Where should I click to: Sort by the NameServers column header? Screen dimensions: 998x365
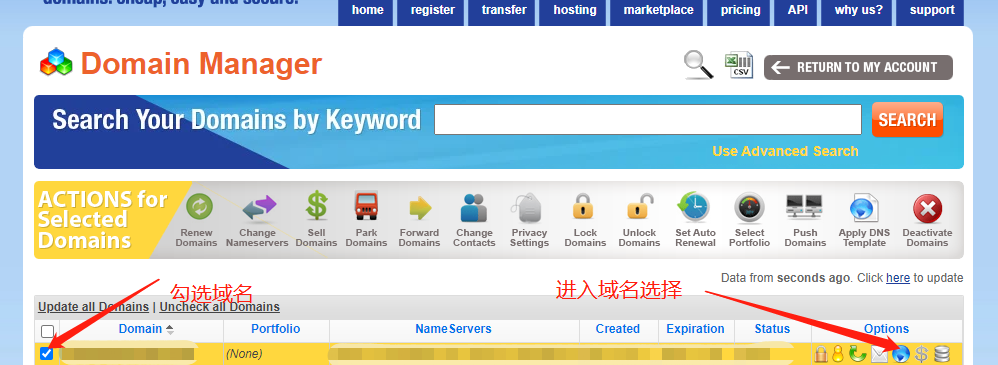[x=453, y=329]
